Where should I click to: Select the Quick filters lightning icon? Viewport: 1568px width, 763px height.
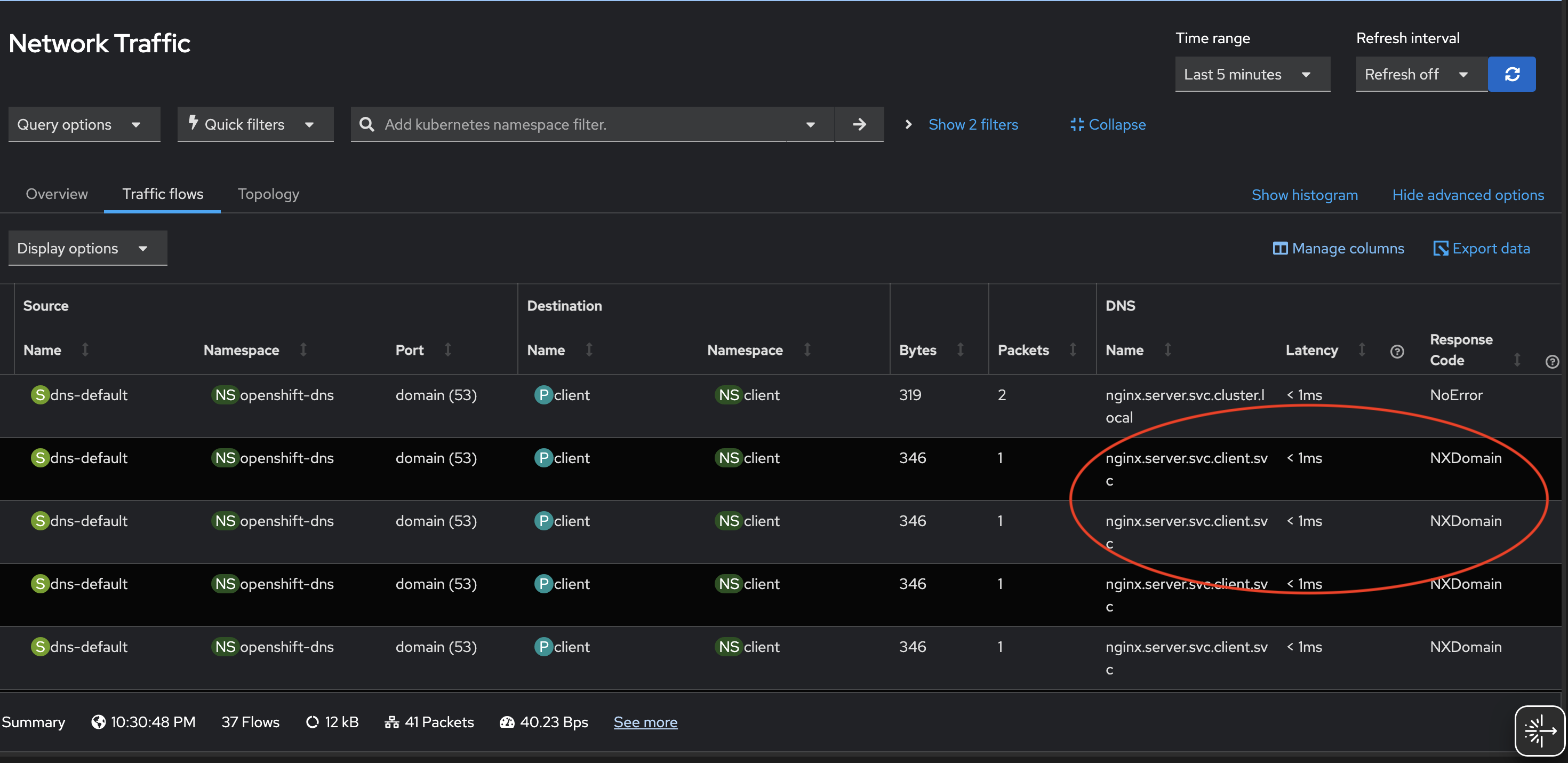click(194, 124)
